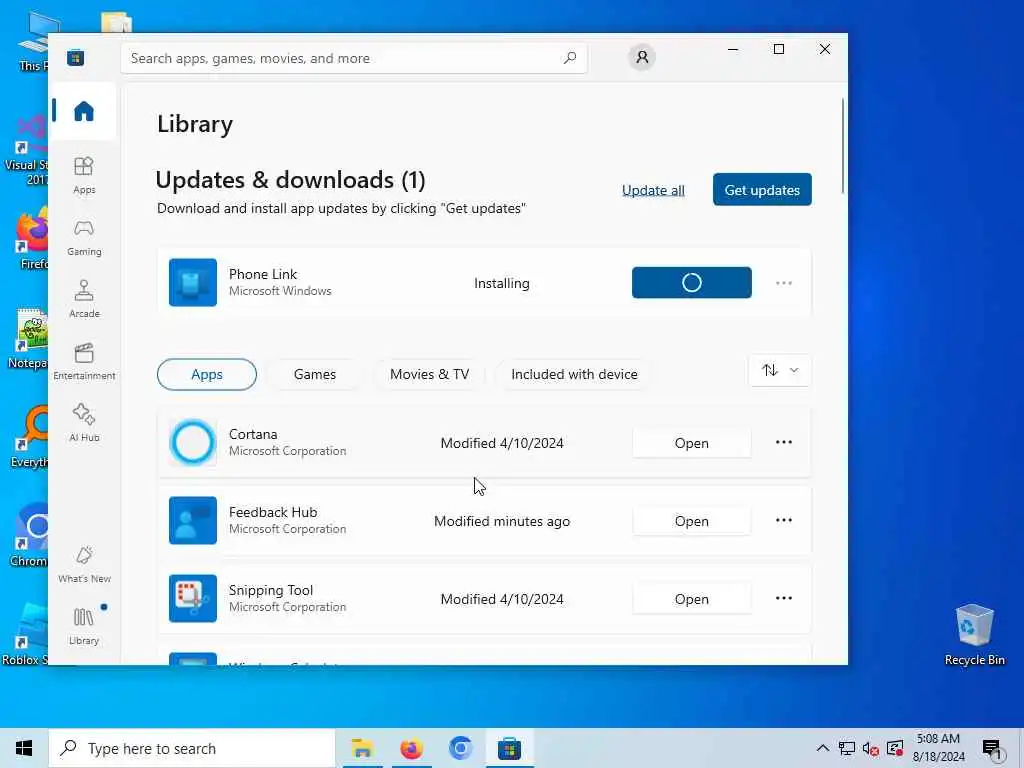Click the Update all link
1024x768 pixels.
653,190
